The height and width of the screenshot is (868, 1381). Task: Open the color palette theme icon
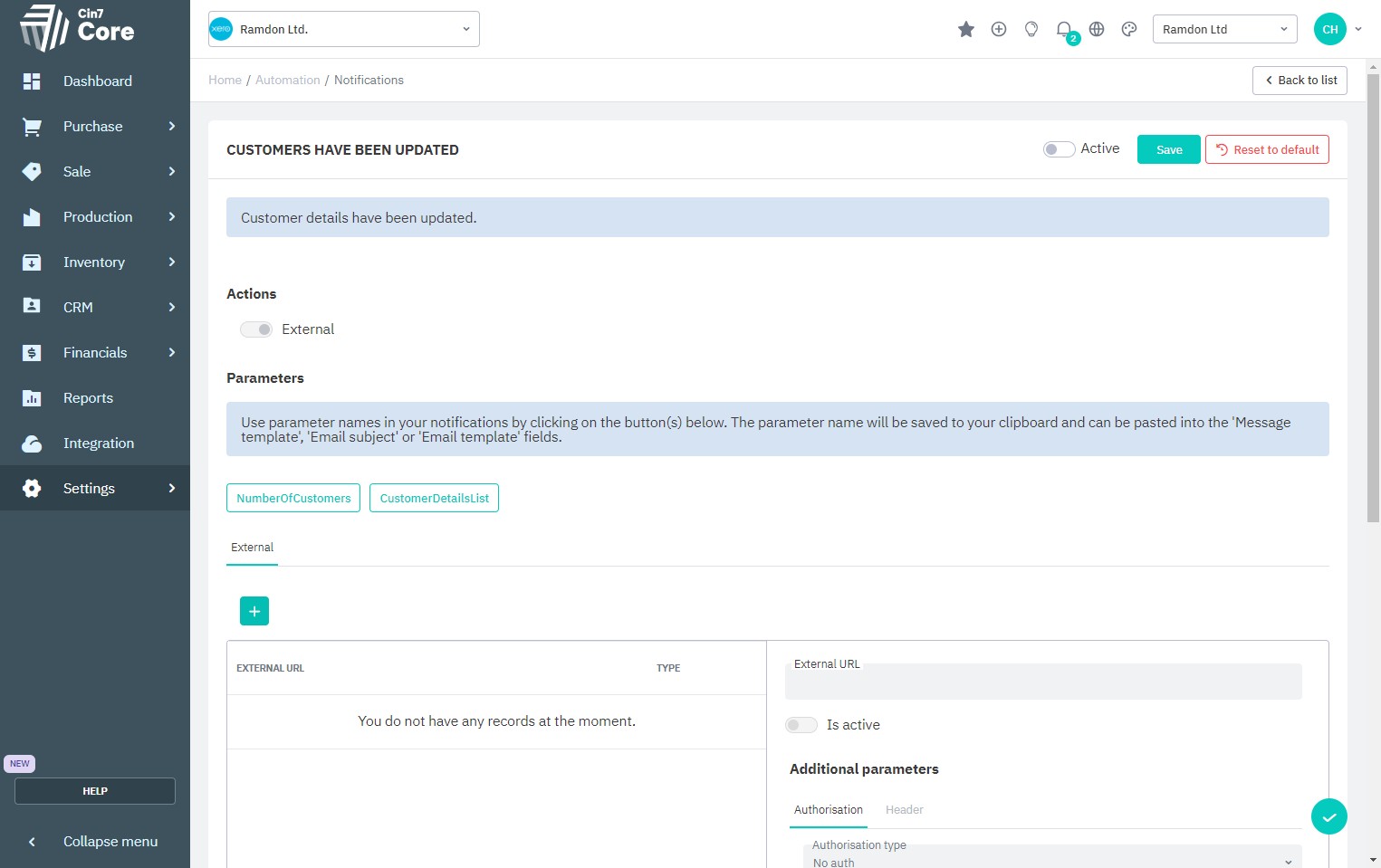tap(1128, 30)
